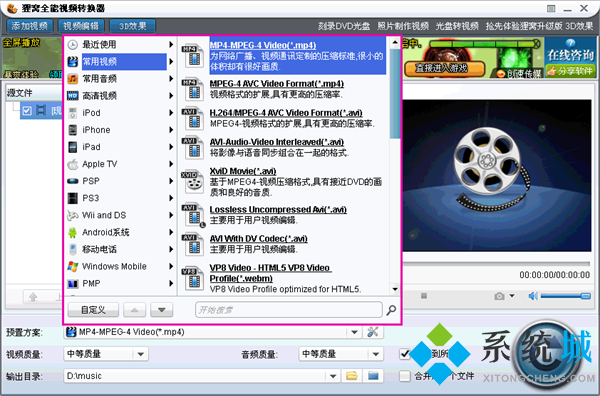
Task: Click the stop playback button
Action: [424, 296]
